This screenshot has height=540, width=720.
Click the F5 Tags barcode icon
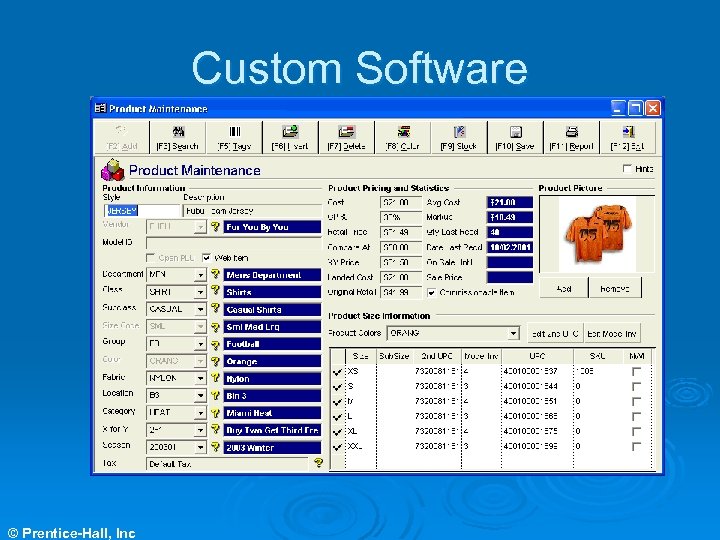(x=235, y=132)
